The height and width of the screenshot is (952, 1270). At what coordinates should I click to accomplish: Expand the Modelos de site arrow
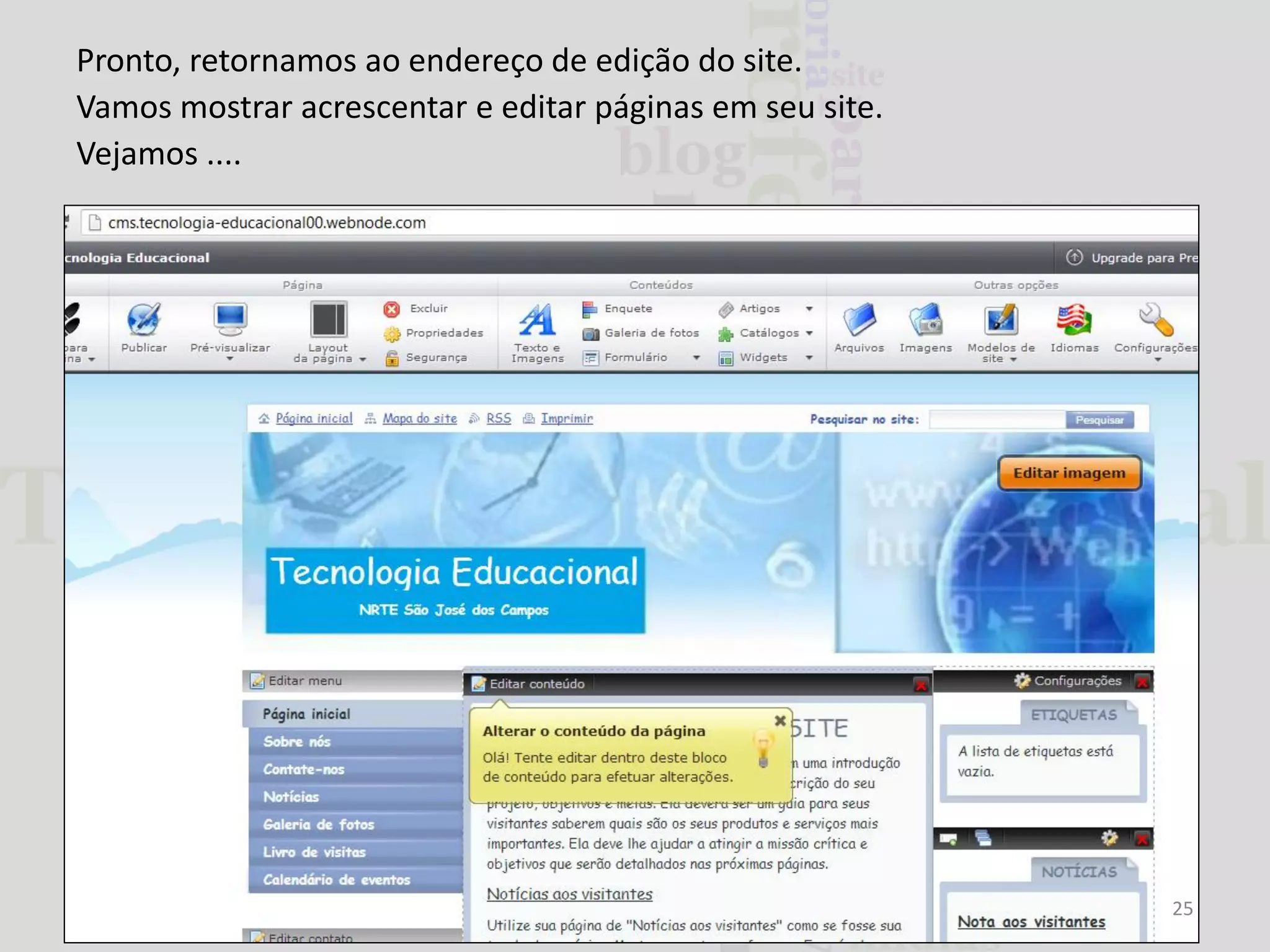pos(1013,359)
